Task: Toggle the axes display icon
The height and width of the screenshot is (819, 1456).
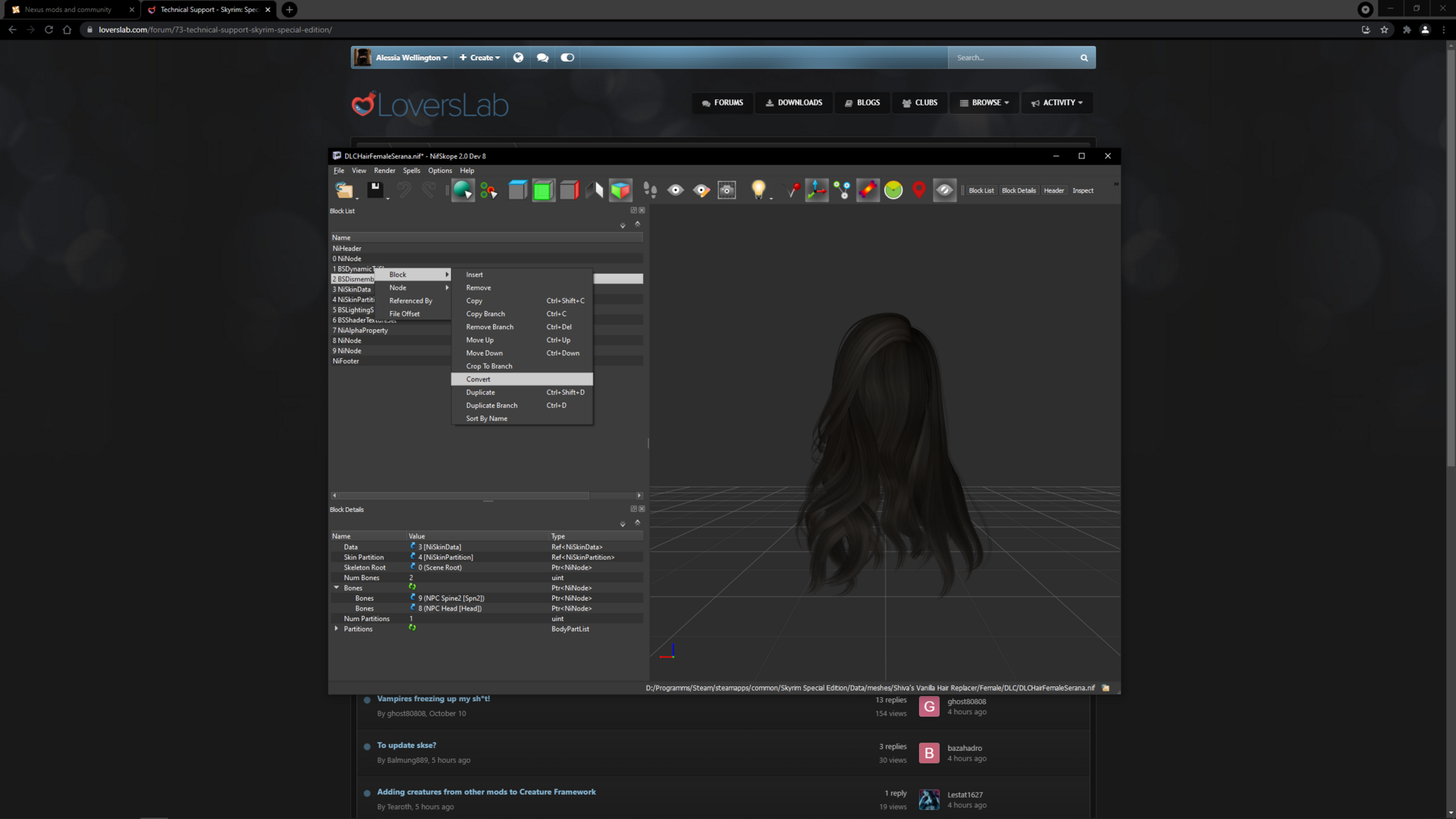Action: coord(817,190)
